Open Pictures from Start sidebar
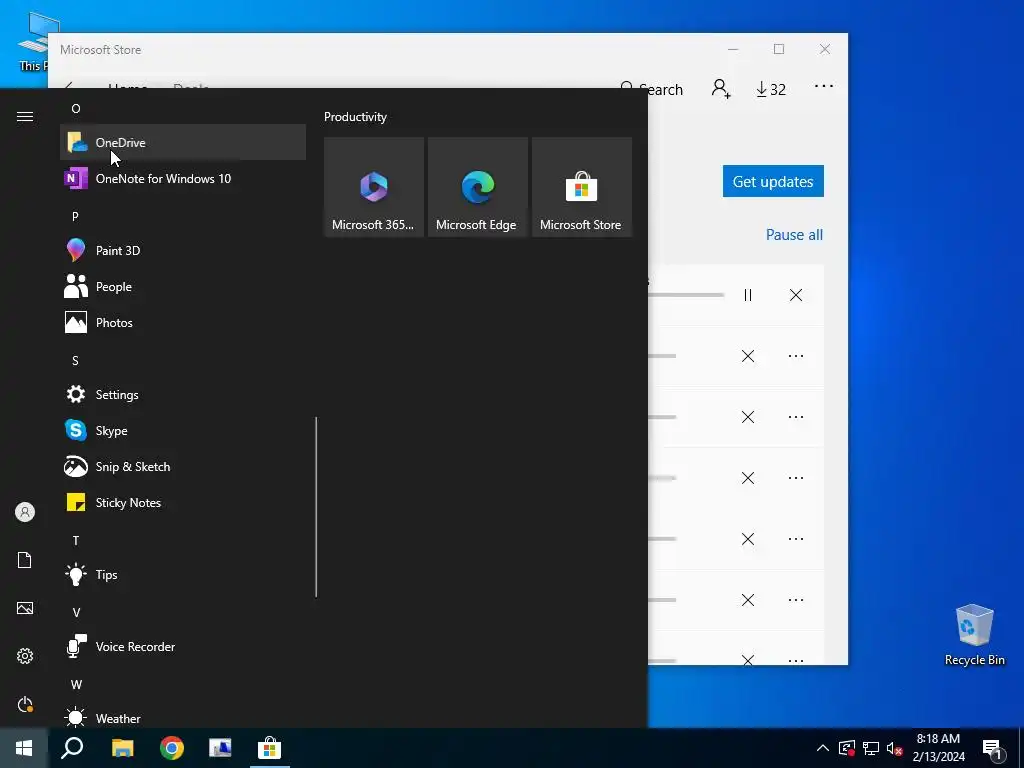 [x=25, y=608]
